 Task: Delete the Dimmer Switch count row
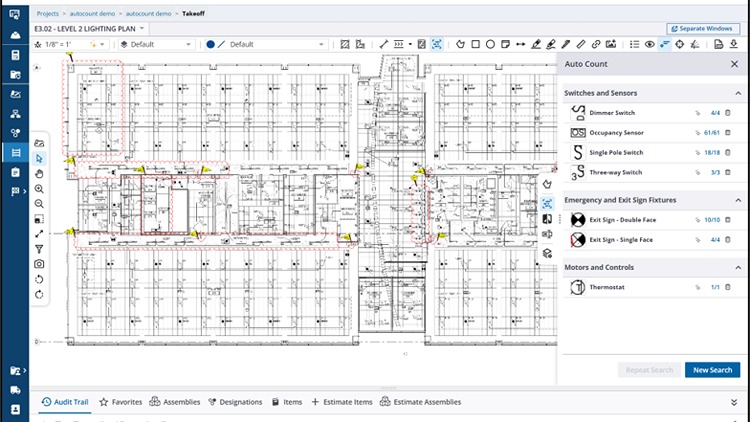pyautogui.click(x=728, y=113)
